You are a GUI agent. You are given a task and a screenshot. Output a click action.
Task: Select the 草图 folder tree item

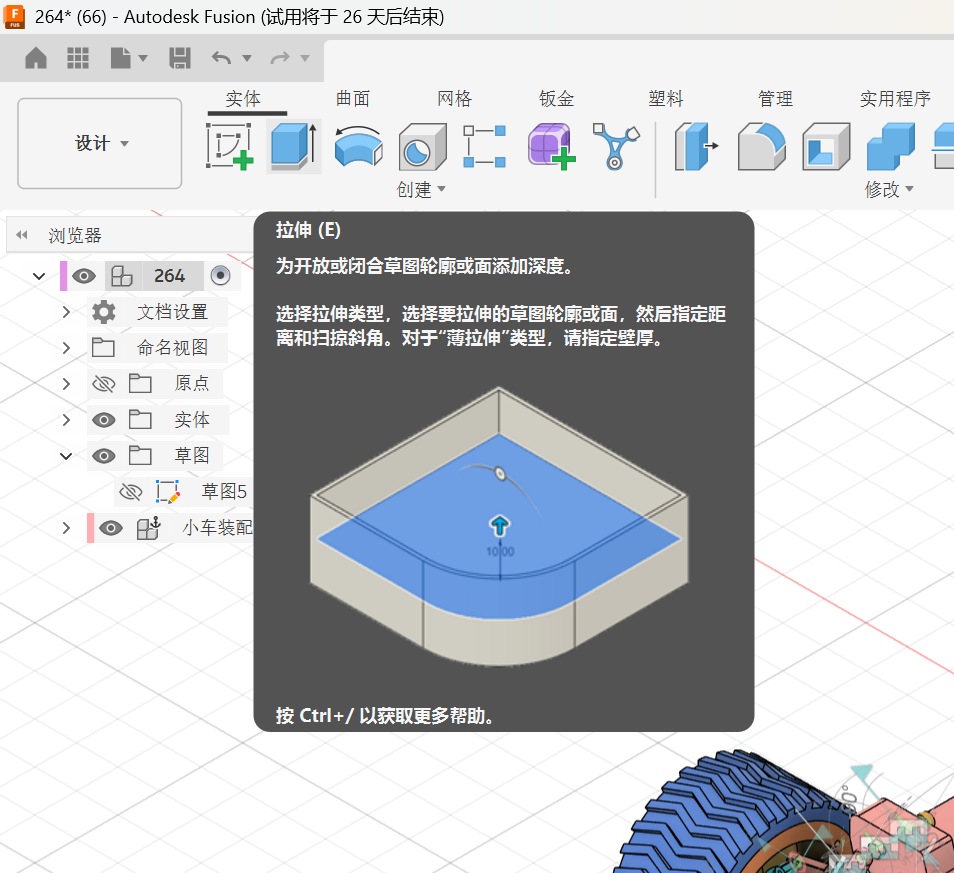click(x=192, y=456)
